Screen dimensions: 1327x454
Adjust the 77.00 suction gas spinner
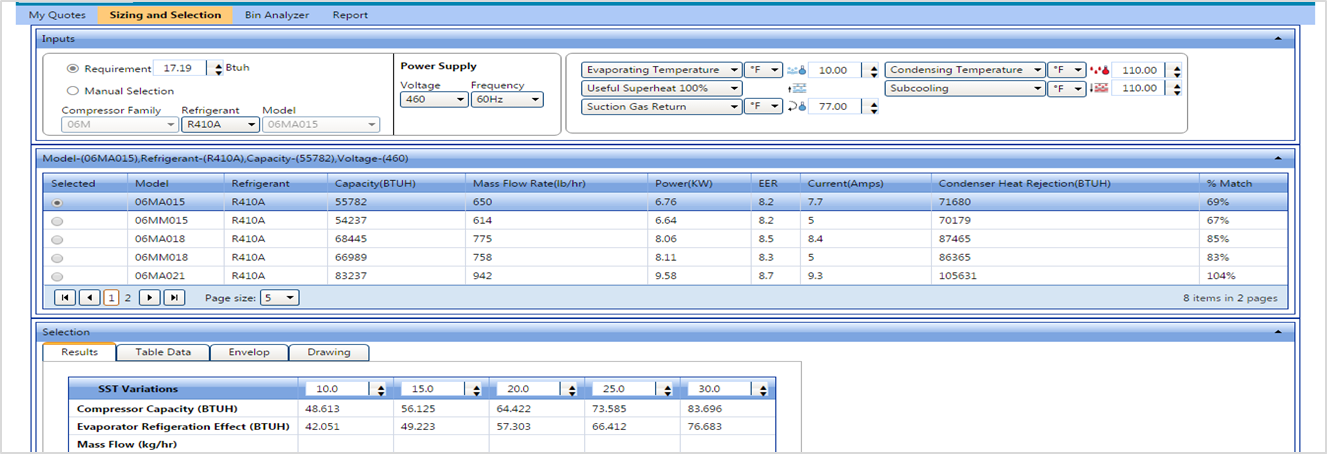click(871, 106)
